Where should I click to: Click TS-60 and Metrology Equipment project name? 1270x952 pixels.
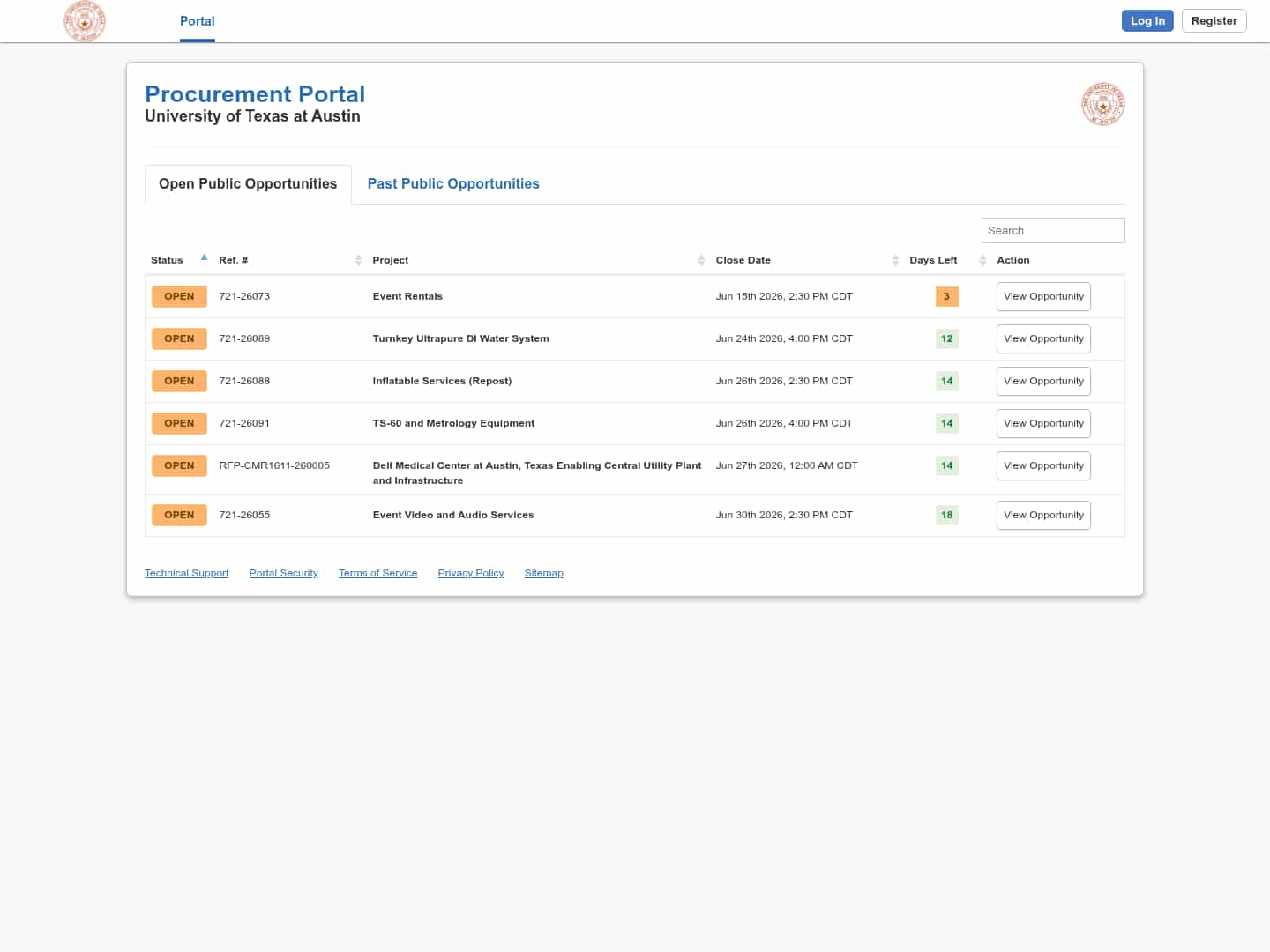point(453,424)
